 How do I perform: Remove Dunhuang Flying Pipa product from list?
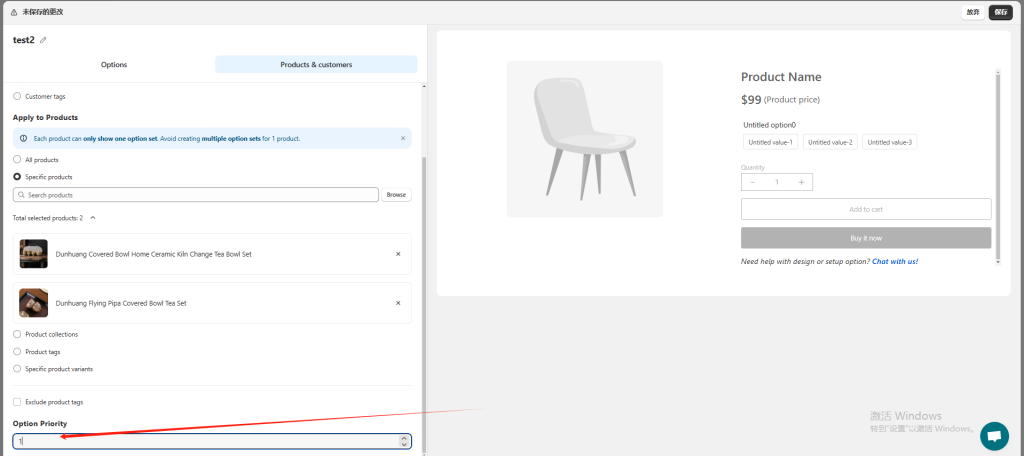(398, 303)
